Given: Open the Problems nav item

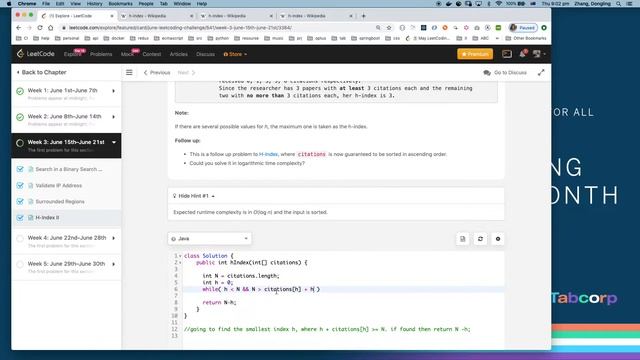Looking at the screenshot, I should pos(101,54).
